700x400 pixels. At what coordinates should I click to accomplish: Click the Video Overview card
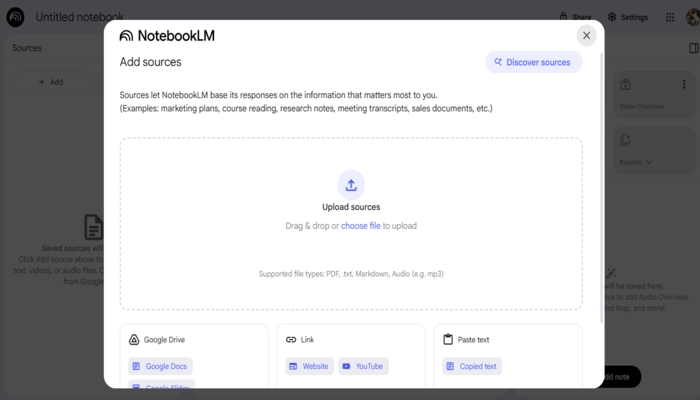coord(654,95)
